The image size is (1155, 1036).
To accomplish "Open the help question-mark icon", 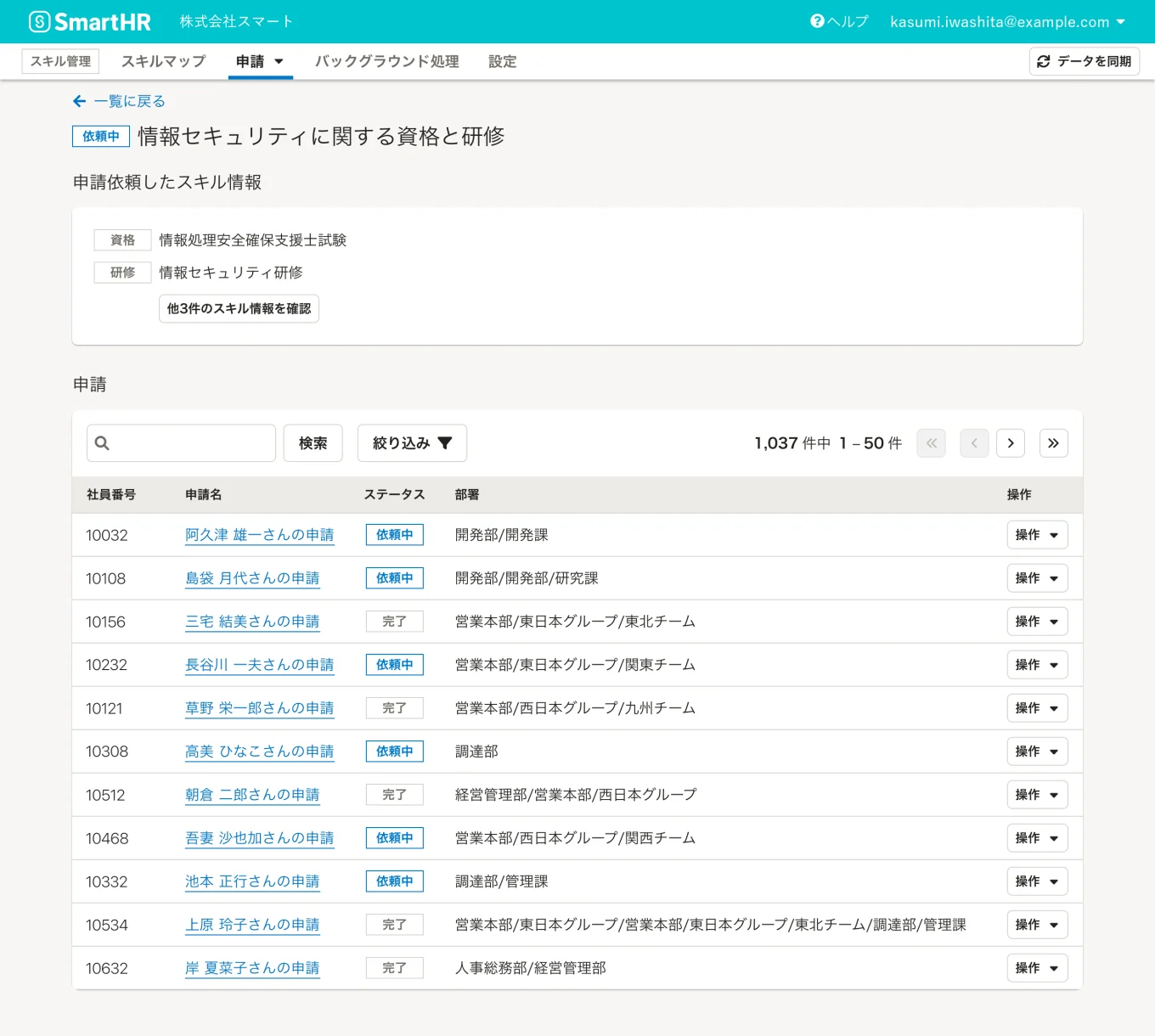I will [817, 21].
